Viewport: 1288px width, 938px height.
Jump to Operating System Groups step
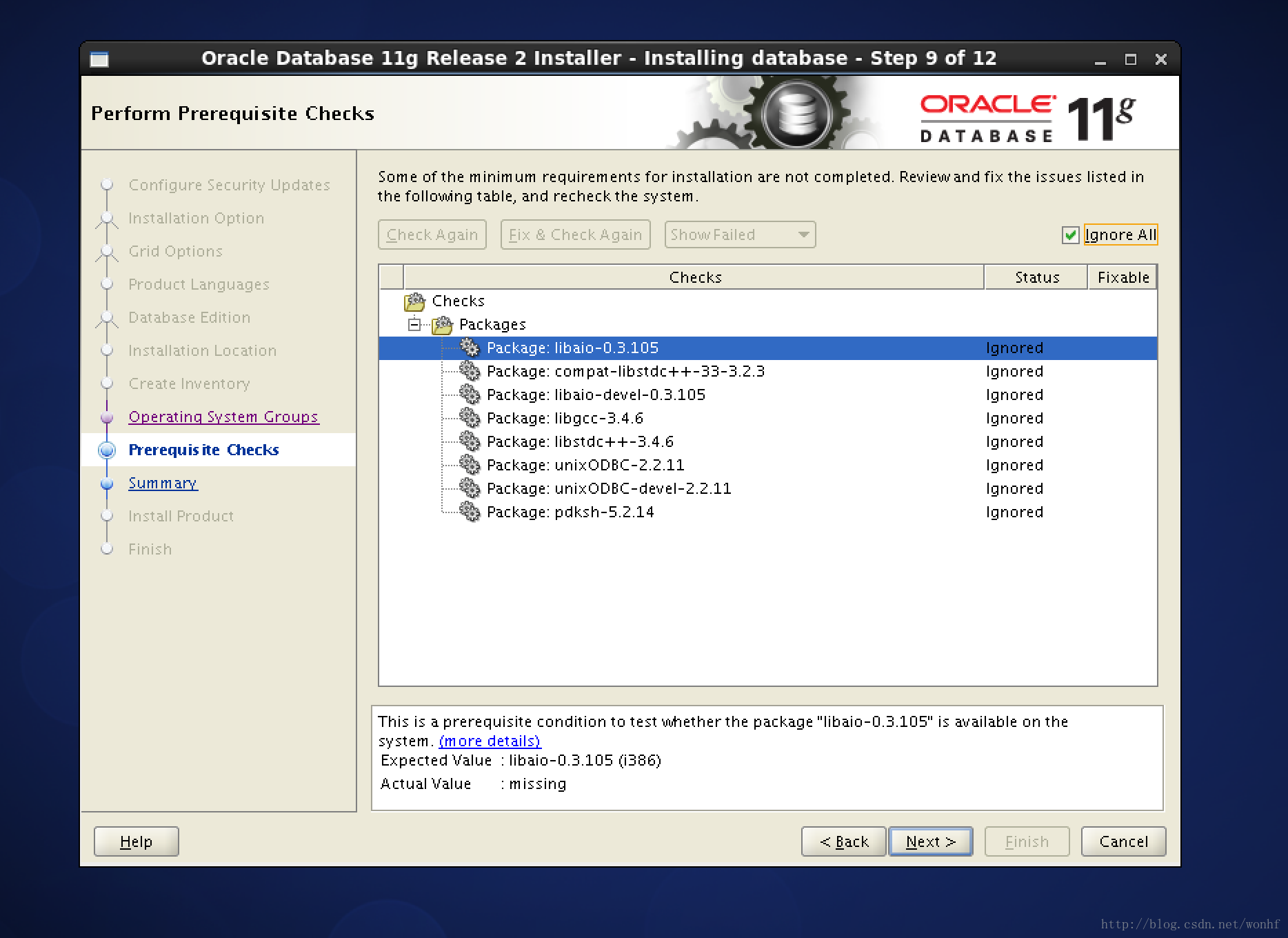(x=223, y=417)
